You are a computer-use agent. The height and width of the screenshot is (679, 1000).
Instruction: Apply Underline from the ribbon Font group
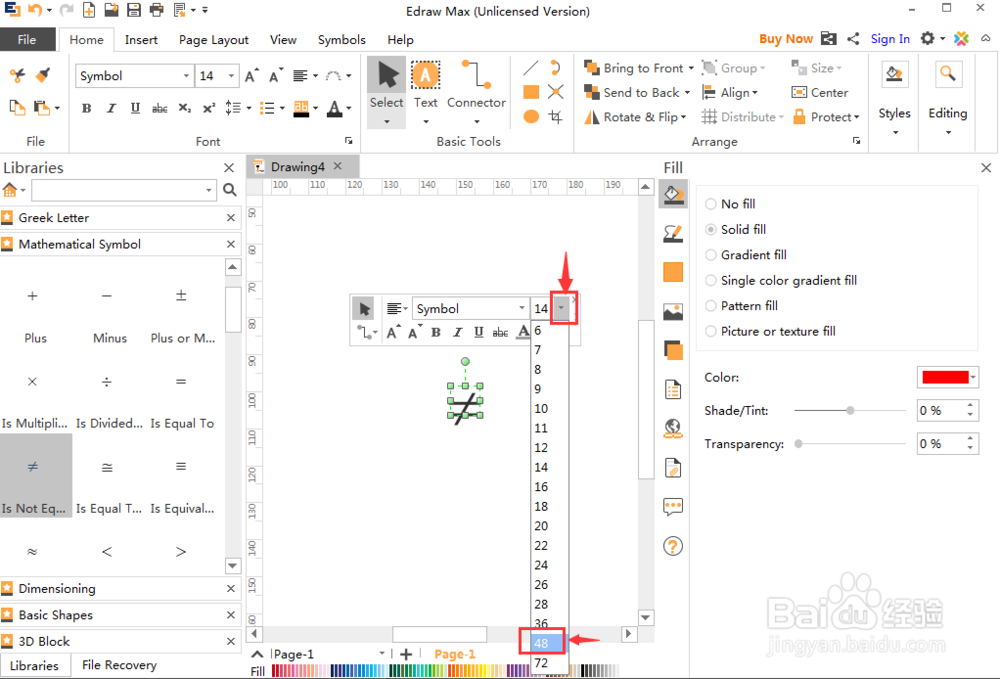(x=135, y=108)
